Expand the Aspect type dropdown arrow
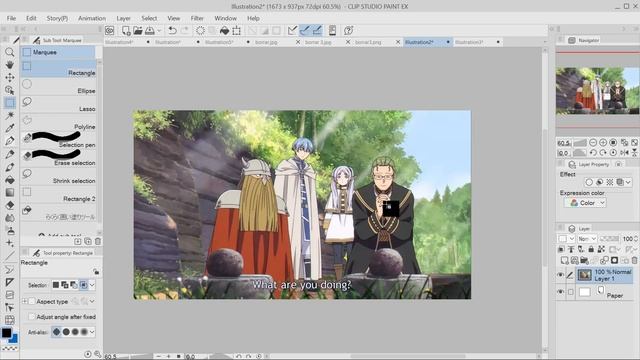This screenshot has height=360, width=640. [92, 301]
